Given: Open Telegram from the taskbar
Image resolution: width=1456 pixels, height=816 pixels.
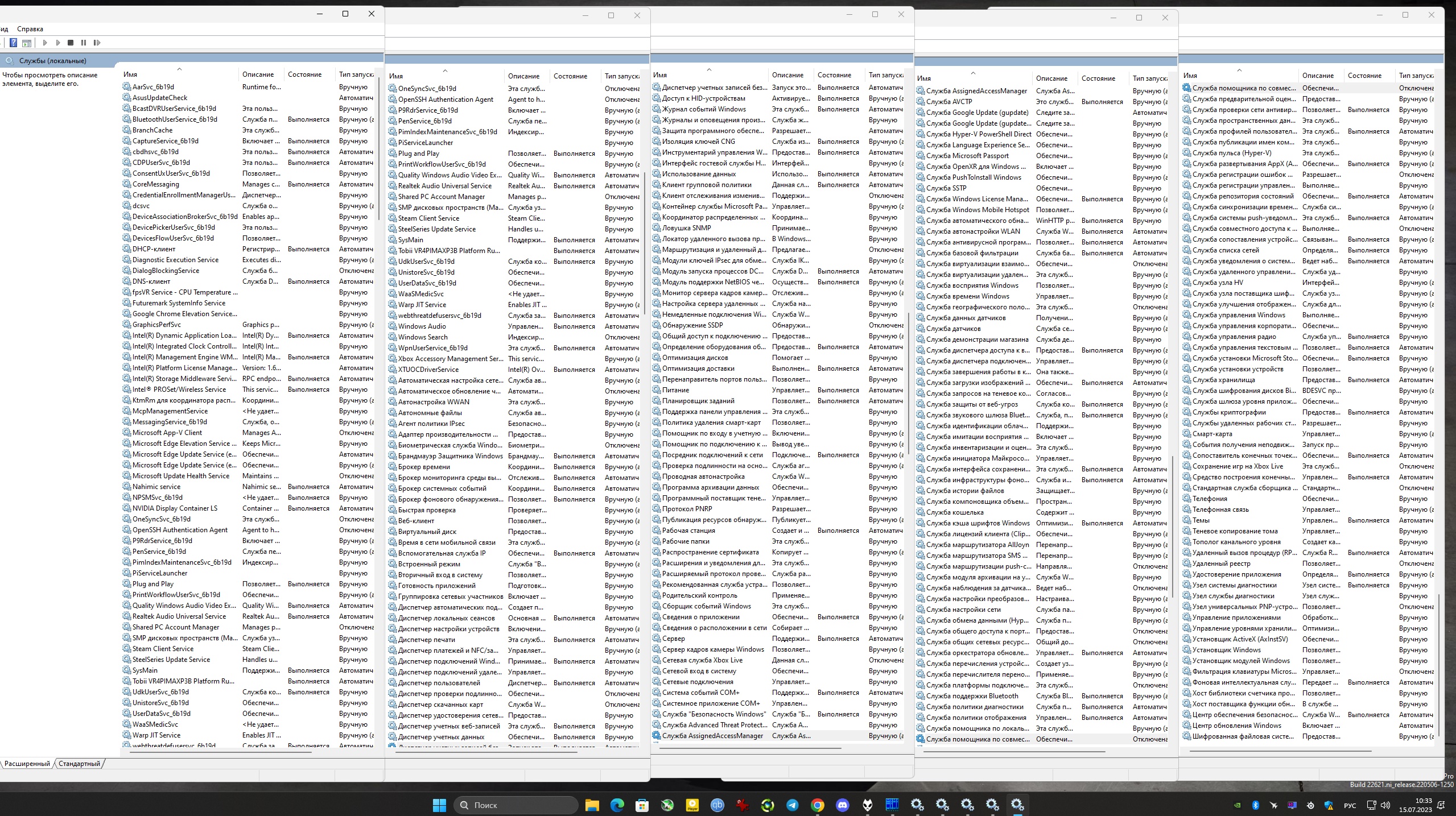Looking at the screenshot, I should coord(792,805).
